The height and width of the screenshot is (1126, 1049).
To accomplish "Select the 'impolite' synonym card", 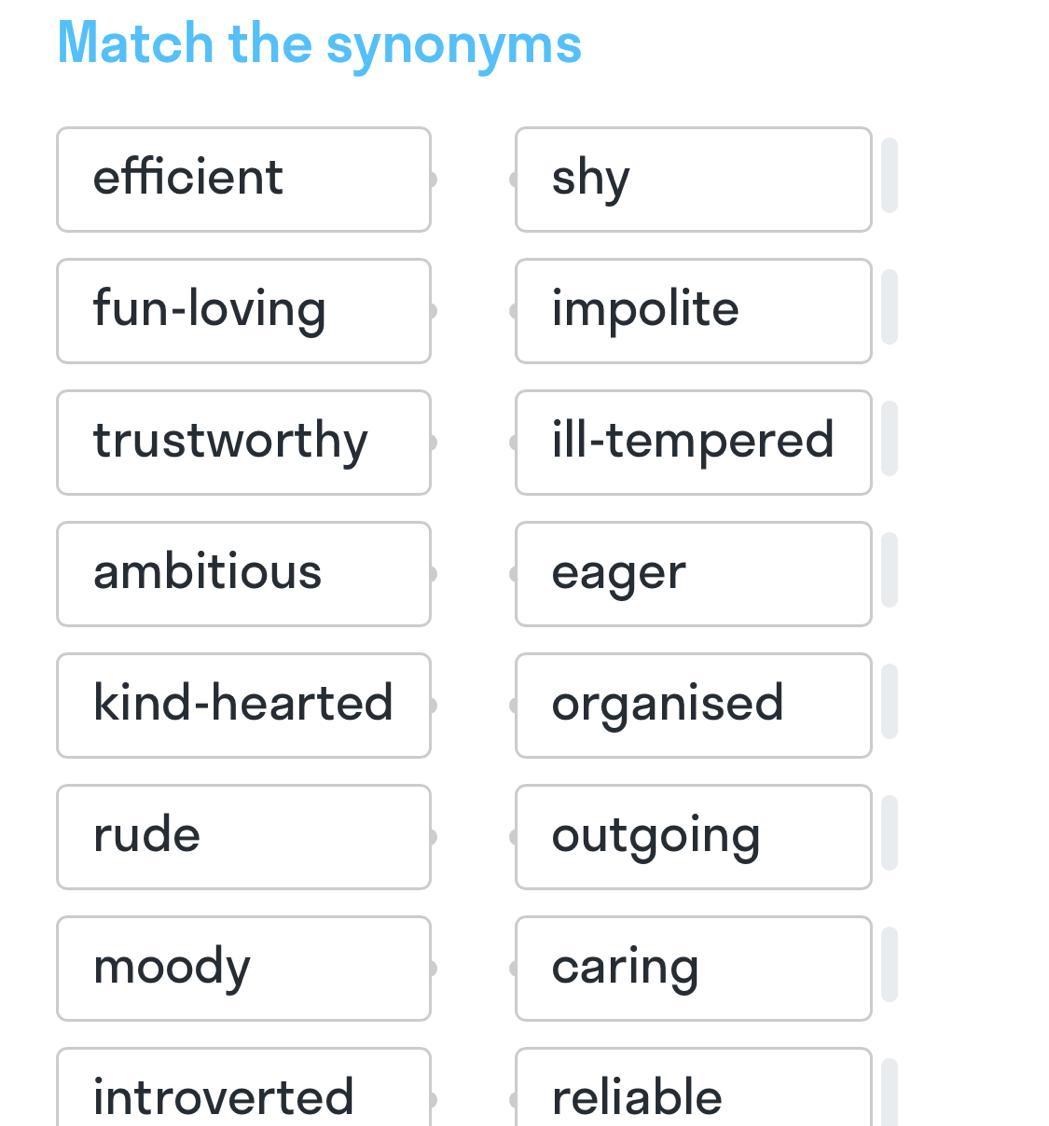I will click(x=694, y=311).
